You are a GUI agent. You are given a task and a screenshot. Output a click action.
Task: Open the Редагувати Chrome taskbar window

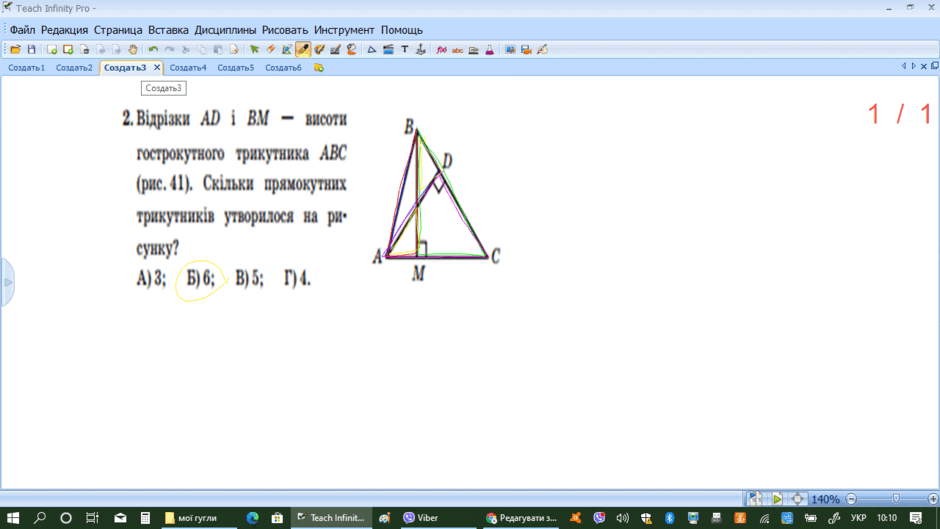click(x=522, y=518)
